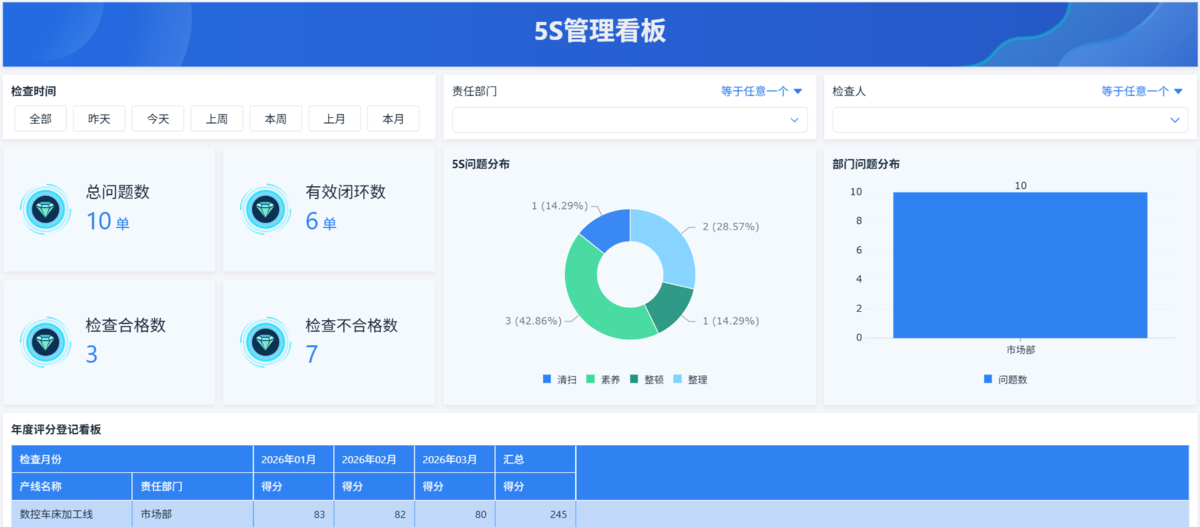This screenshot has width=1200, height=527.
Task: Filter inspections by 昨天
Action: pos(99,119)
